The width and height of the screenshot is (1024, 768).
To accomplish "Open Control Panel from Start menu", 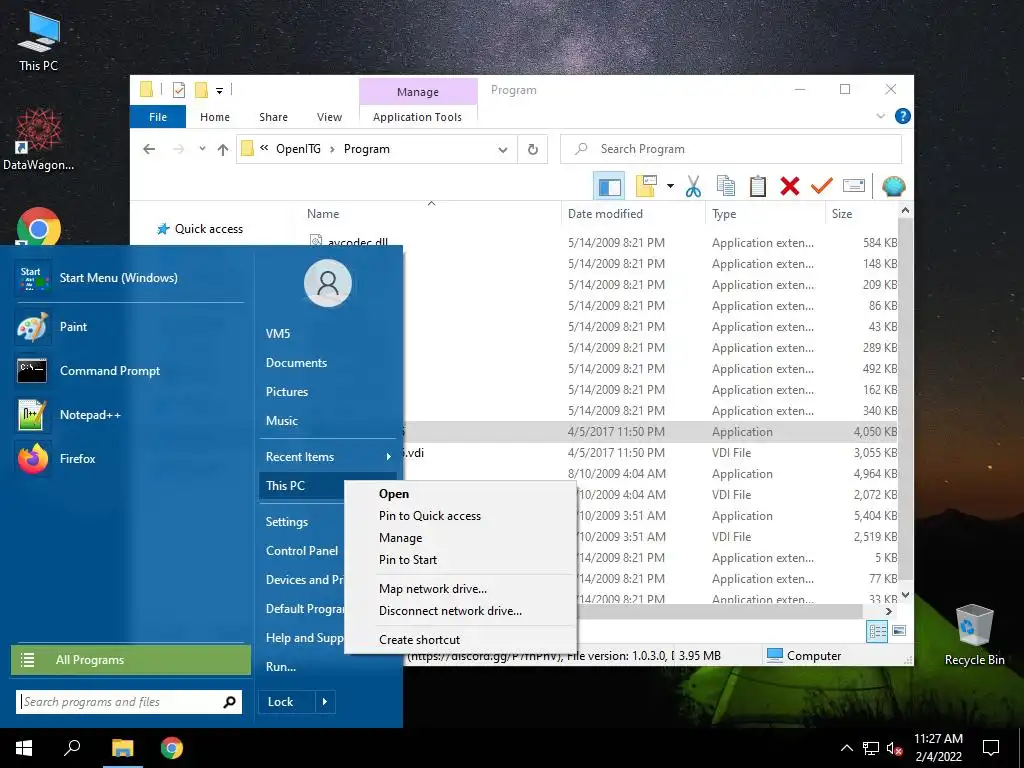I will (302, 551).
